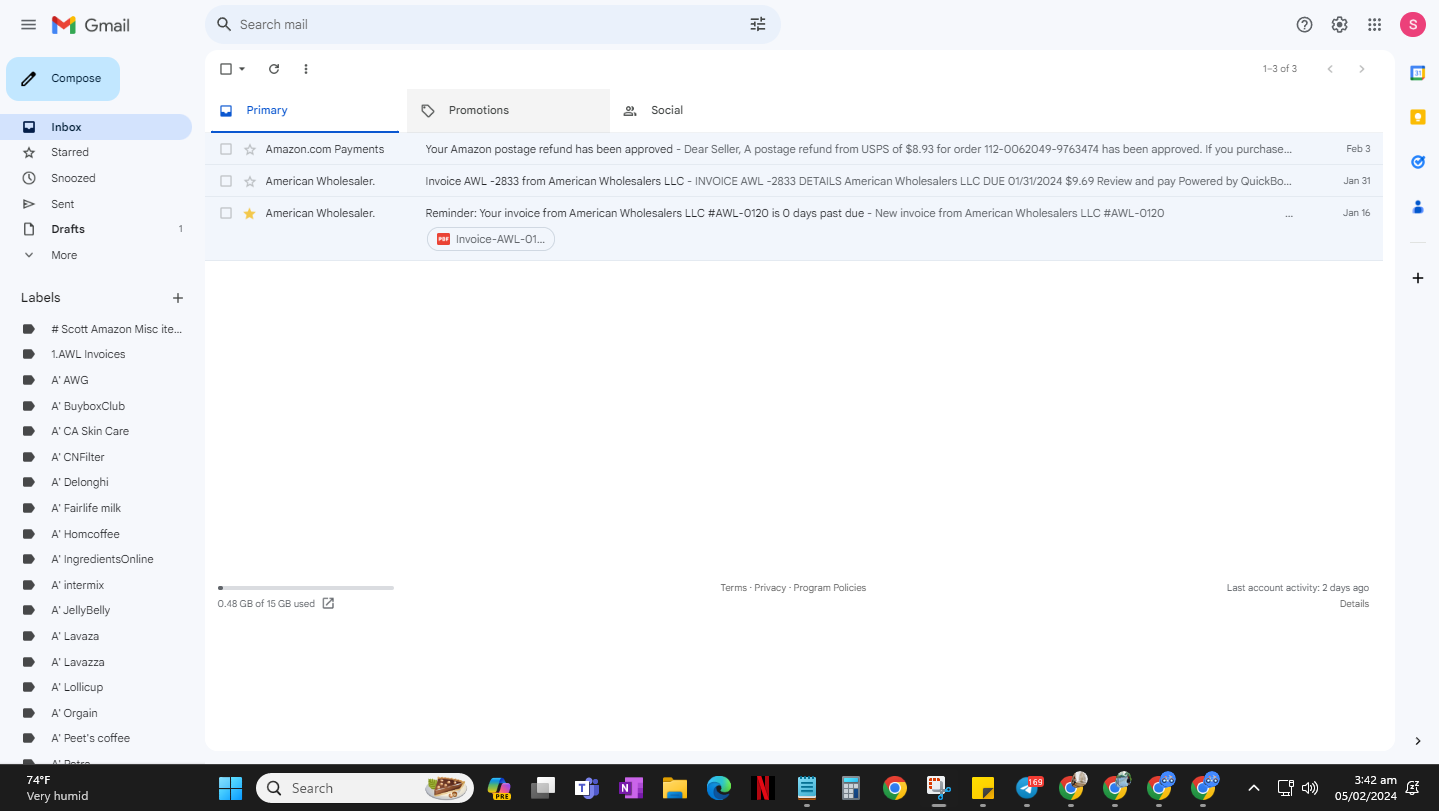
Task: Open Google Calendar side panel icon
Action: (x=1417, y=73)
